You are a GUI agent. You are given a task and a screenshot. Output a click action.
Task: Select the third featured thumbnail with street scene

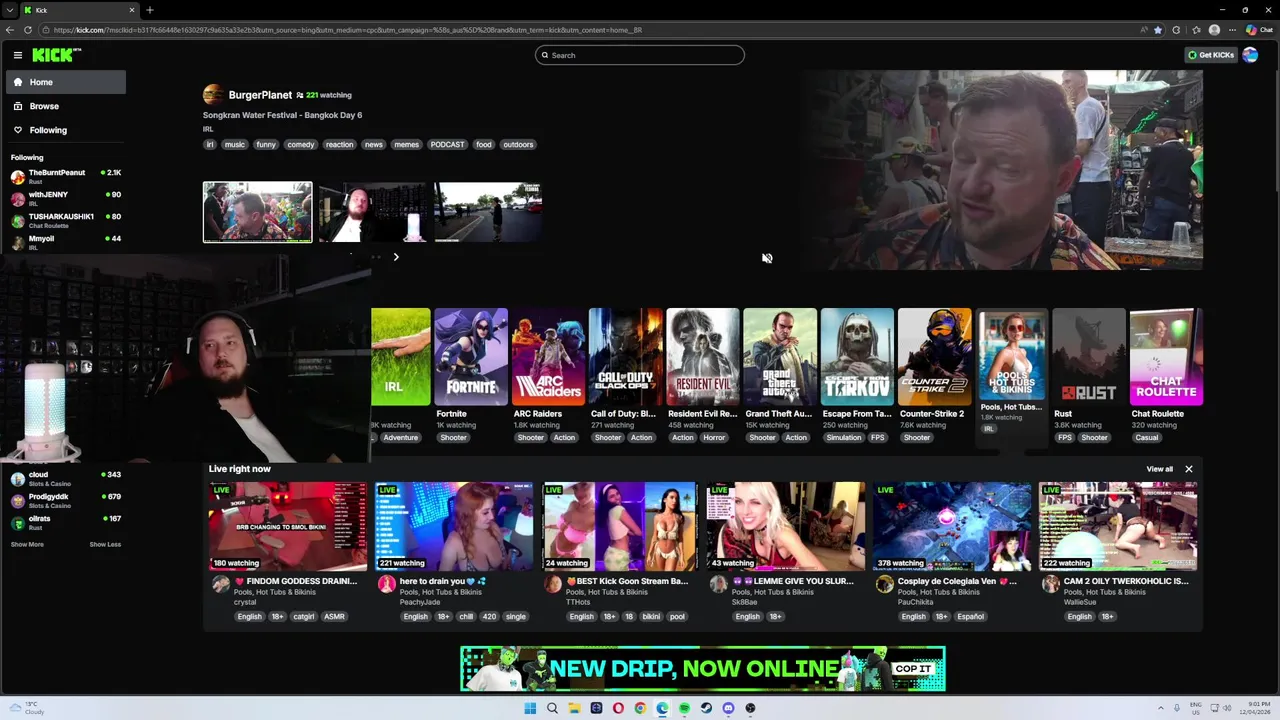[x=488, y=212]
